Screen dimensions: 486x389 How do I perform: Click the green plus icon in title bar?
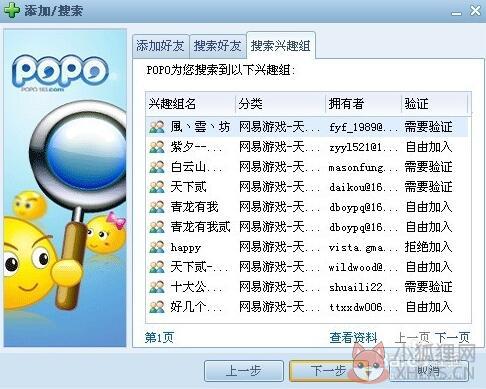(12, 10)
